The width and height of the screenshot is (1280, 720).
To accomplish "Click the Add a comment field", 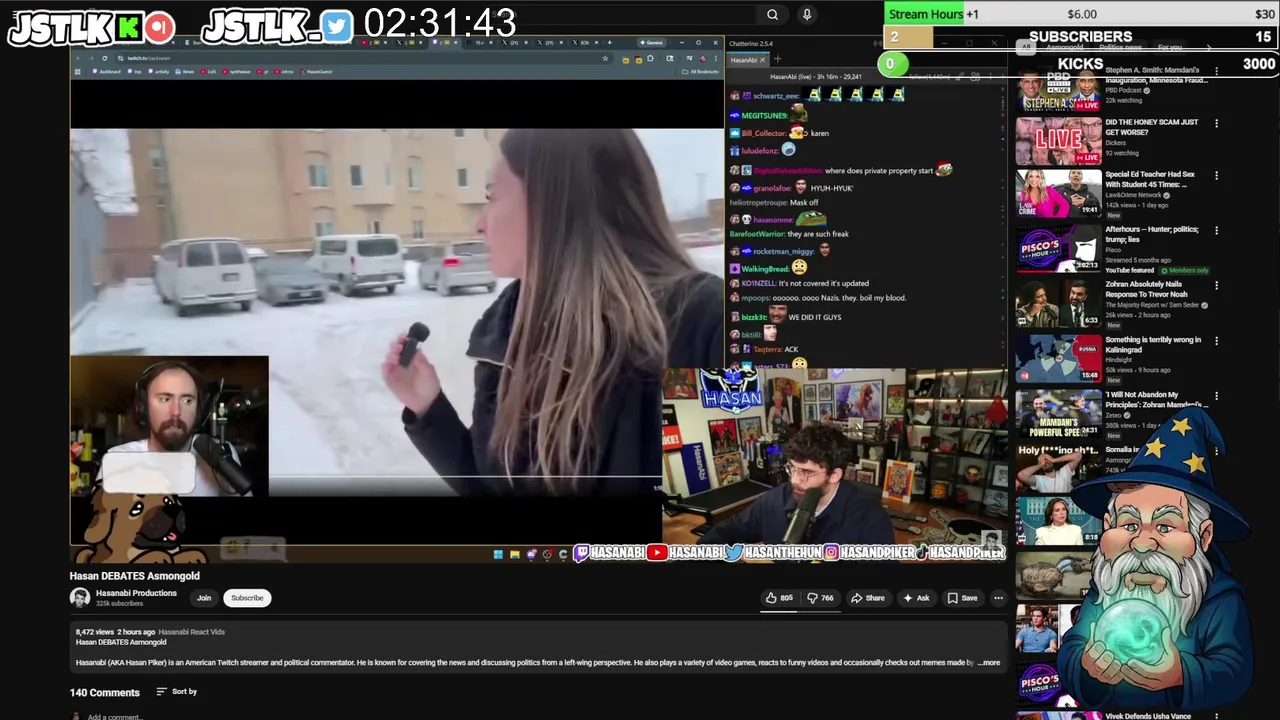I will click(114, 716).
